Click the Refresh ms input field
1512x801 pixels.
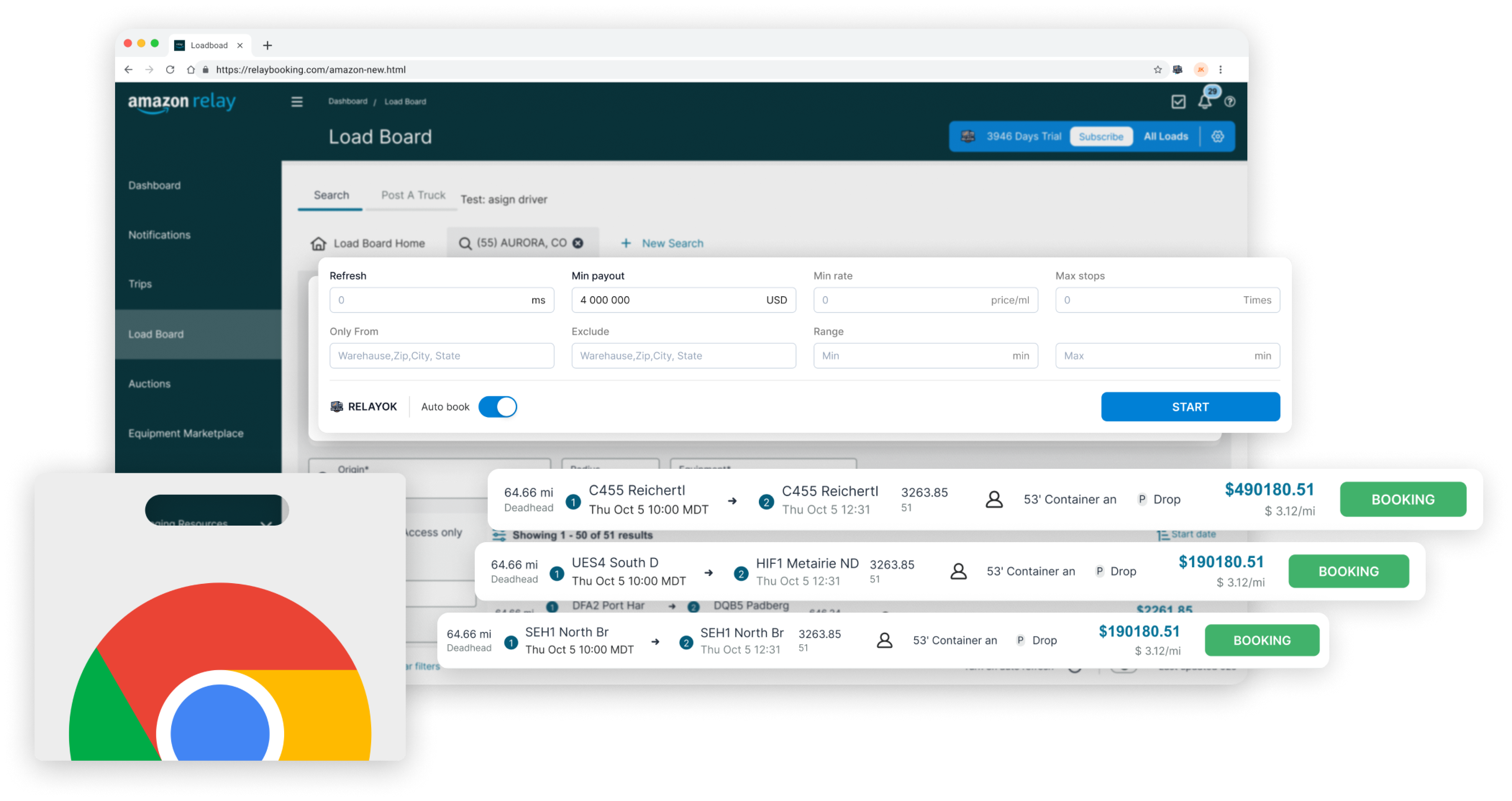(441, 300)
